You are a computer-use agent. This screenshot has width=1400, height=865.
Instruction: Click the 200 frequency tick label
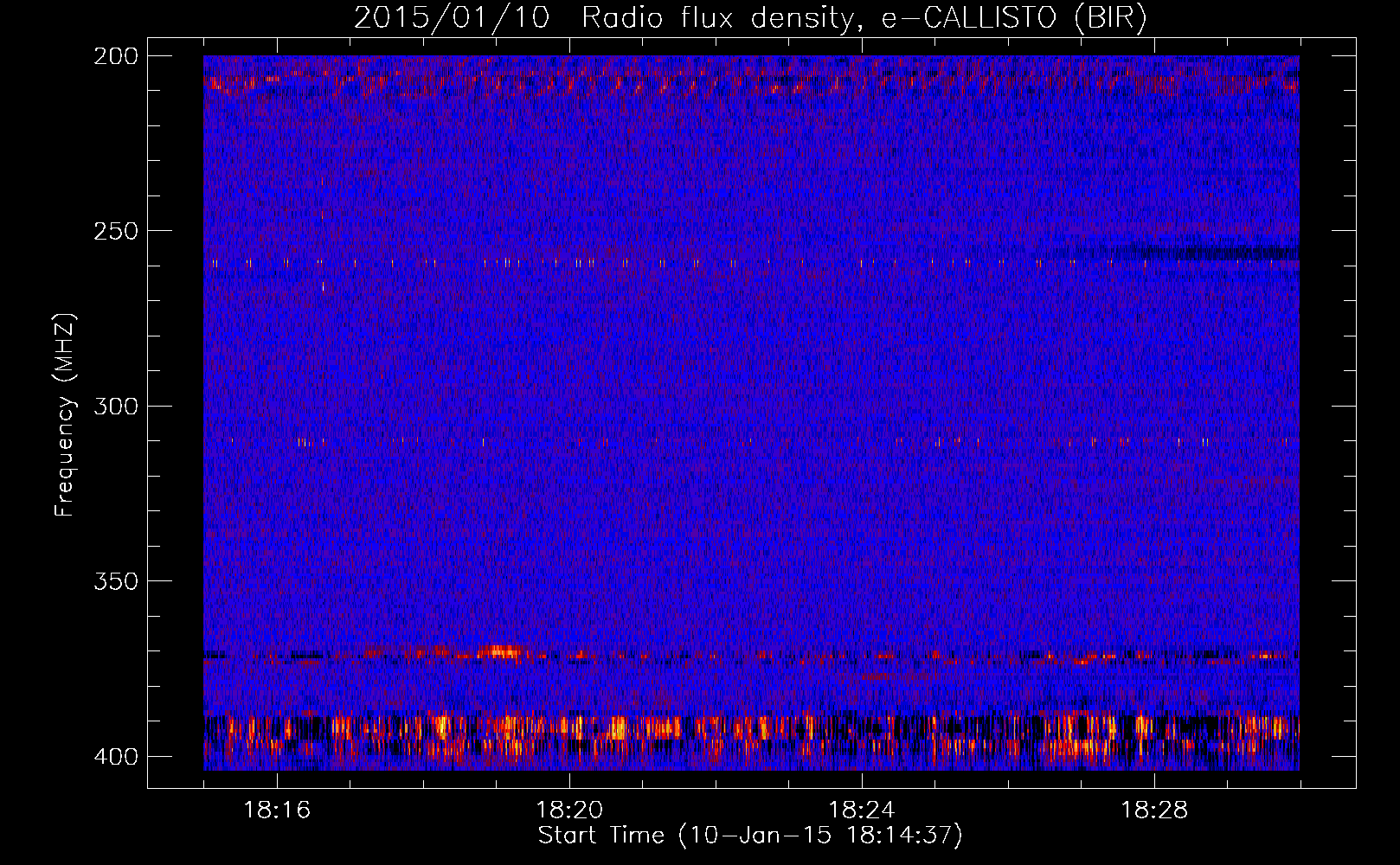116,56
